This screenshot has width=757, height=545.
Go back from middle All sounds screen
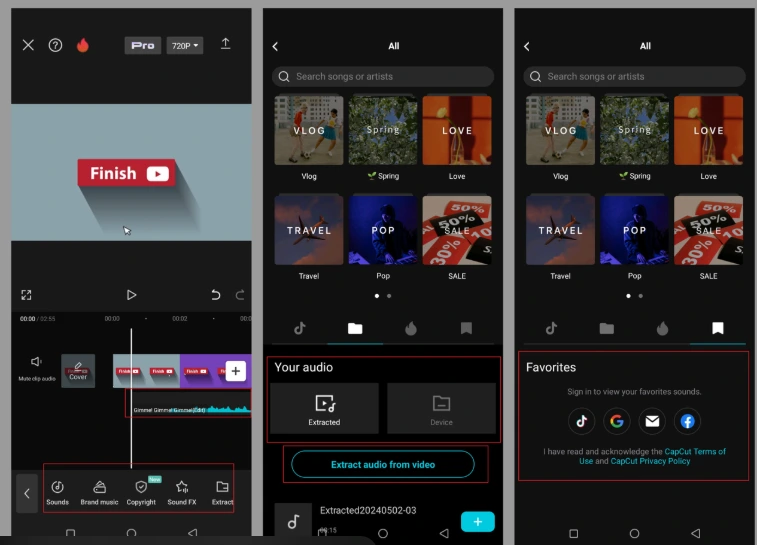[x=275, y=46]
